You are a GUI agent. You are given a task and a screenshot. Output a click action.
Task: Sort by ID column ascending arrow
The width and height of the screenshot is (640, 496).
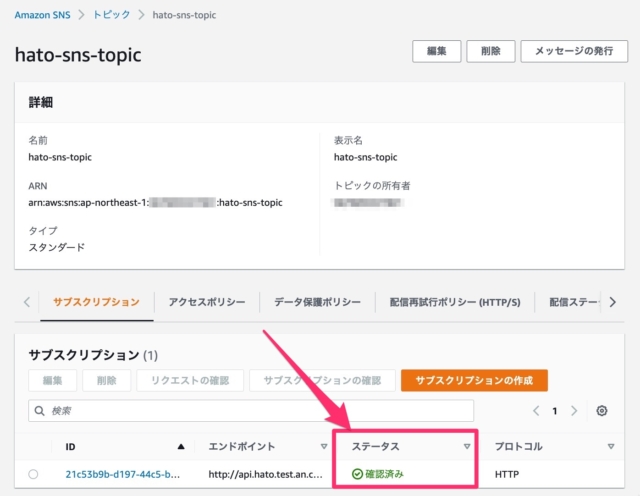[x=181, y=447]
